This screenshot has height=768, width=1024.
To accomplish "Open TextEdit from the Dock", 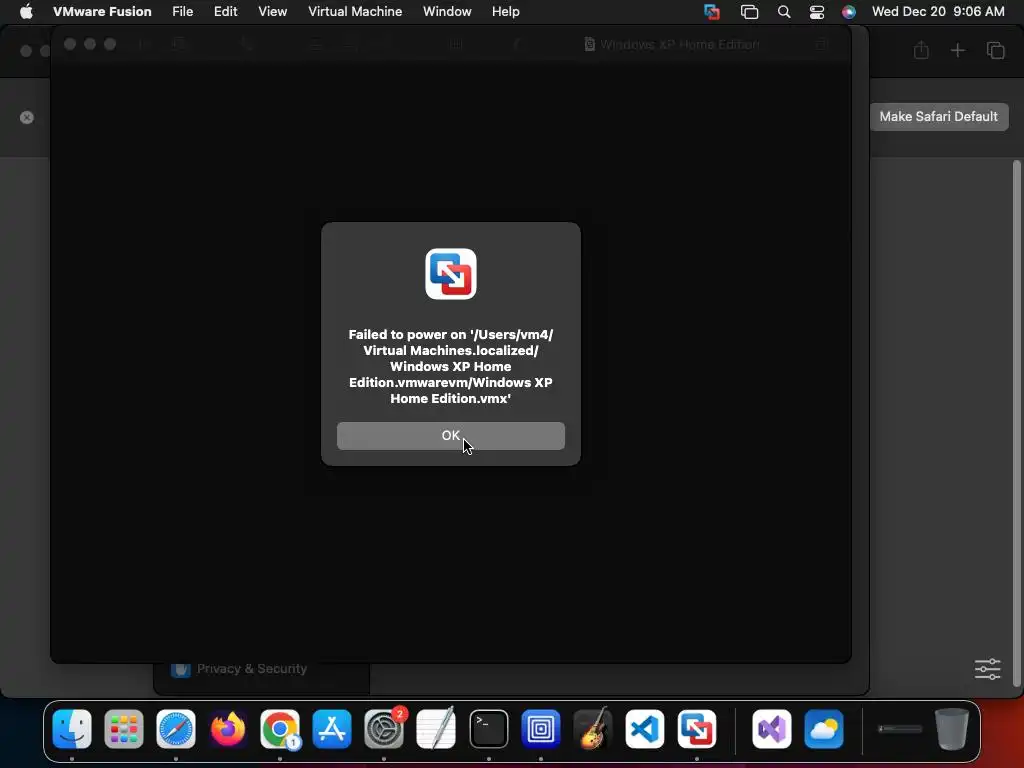I will coord(436,729).
